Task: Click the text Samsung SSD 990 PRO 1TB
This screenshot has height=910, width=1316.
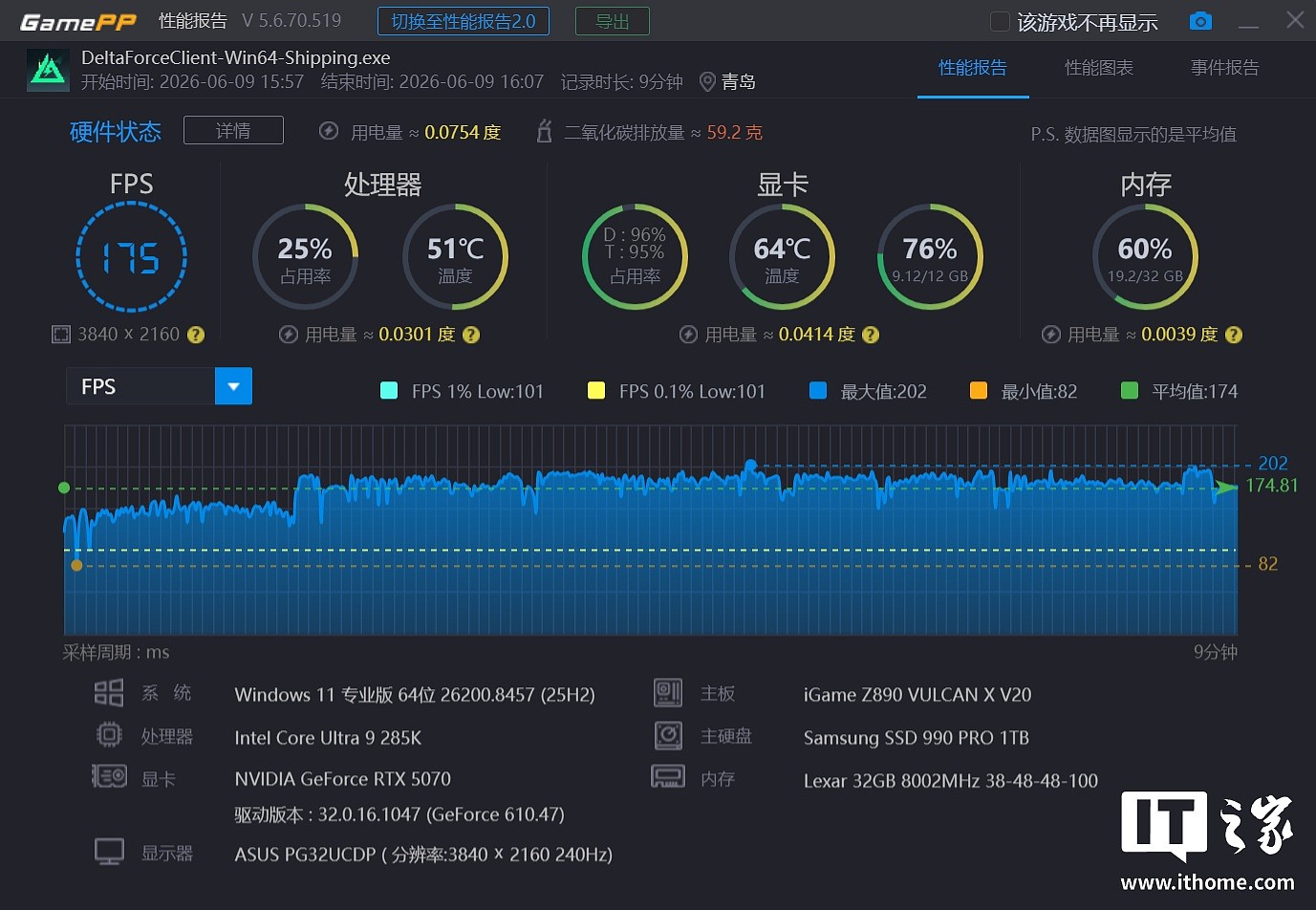Action: 917,738
